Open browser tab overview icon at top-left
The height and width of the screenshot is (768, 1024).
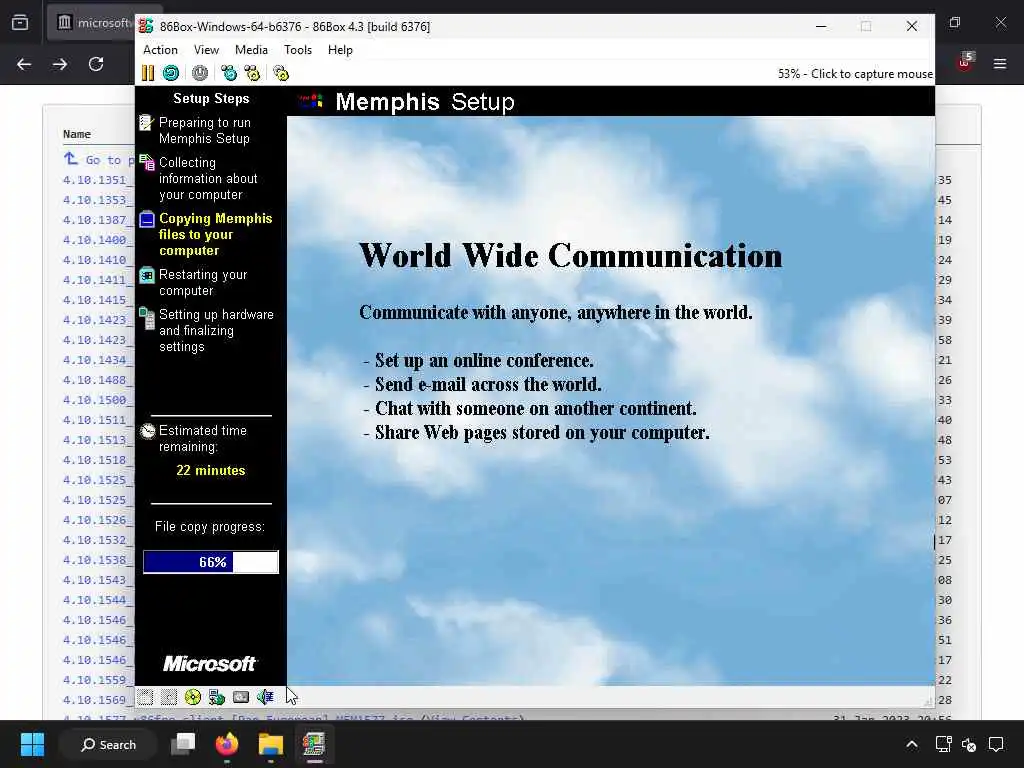coord(20,23)
